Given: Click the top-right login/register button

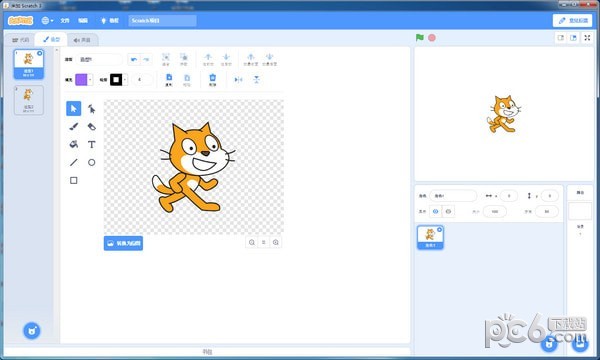Looking at the screenshot, I should [x=572, y=20].
